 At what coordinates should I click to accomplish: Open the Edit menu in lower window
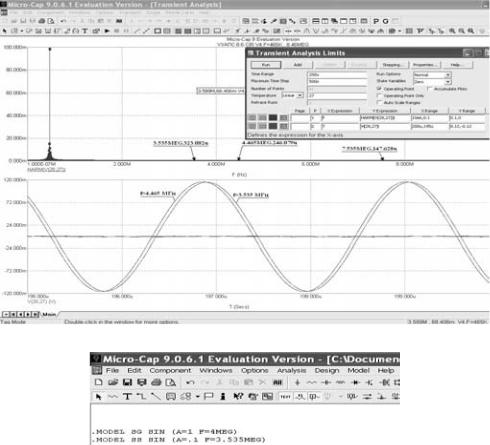coord(134,370)
